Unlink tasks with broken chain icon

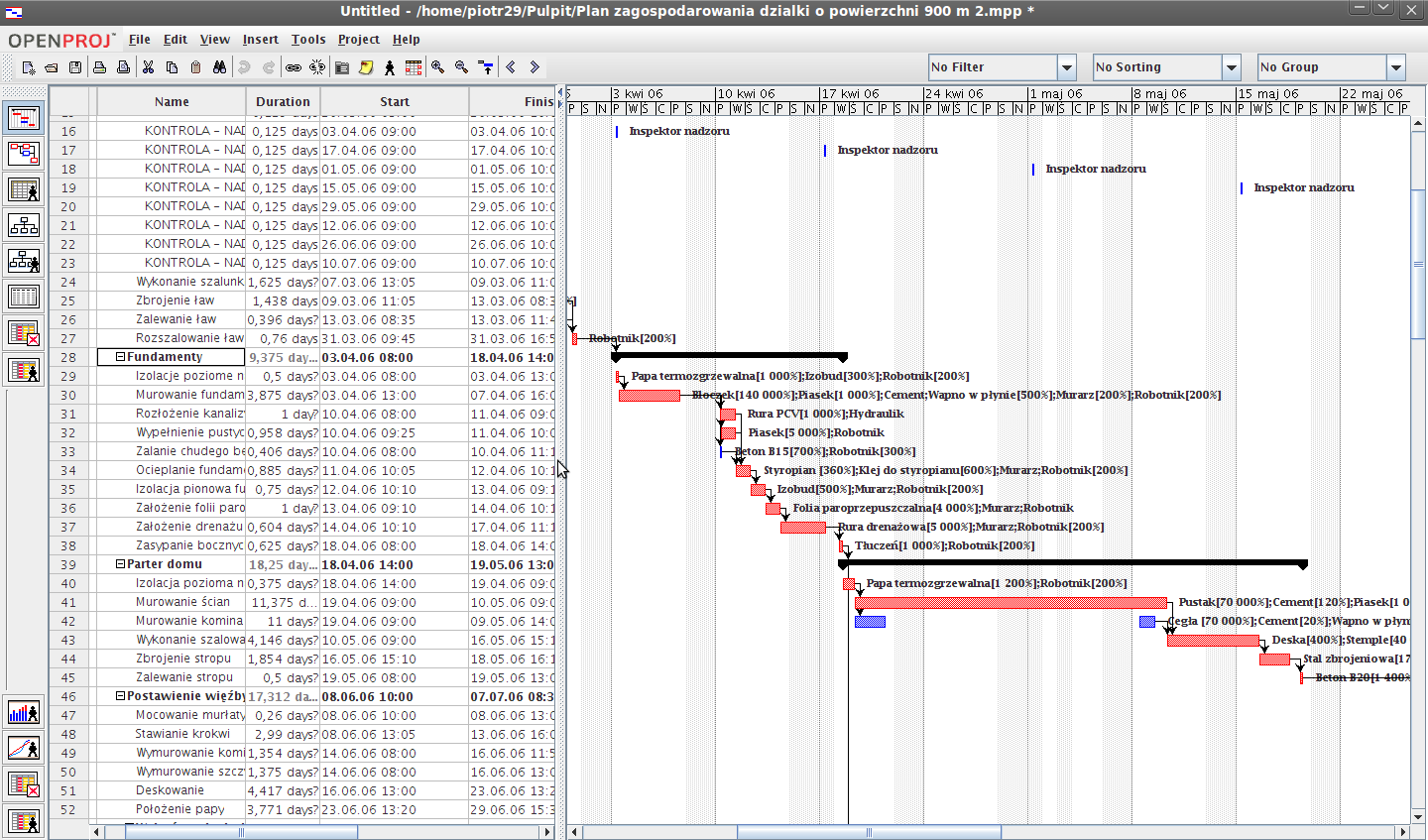[317, 67]
